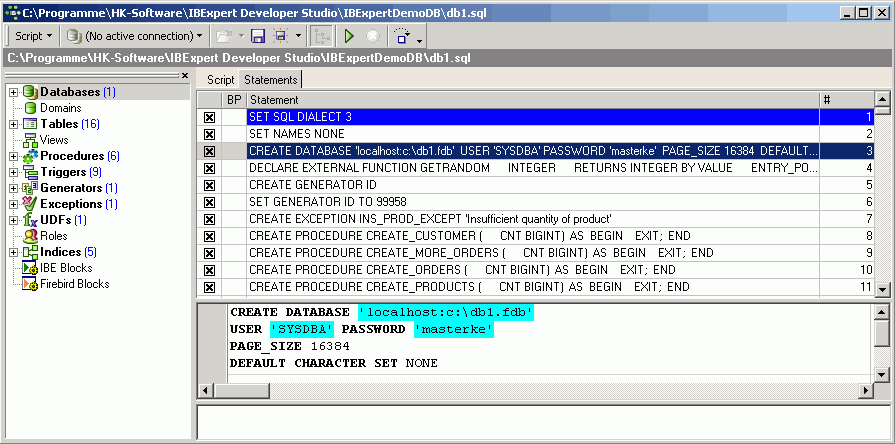The width and height of the screenshot is (895, 444).
Task: Click the open script folder icon
Action: (x=224, y=37)
